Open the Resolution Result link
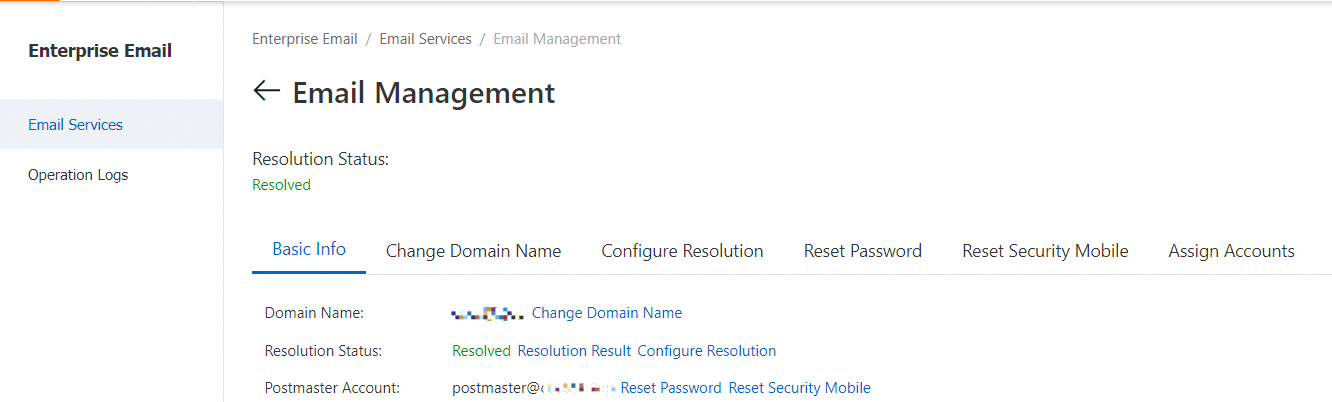The image size is (1332, 402). click(574, 351)
